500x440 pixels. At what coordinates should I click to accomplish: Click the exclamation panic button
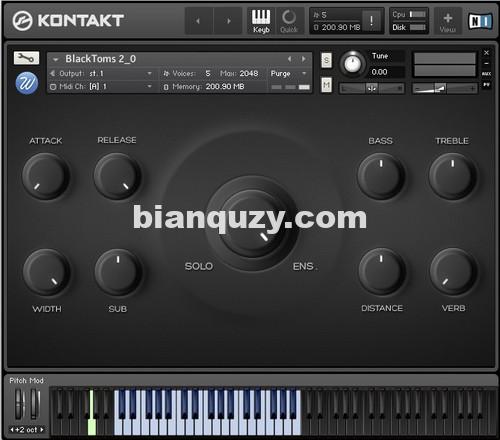click(x=371, y=21)
